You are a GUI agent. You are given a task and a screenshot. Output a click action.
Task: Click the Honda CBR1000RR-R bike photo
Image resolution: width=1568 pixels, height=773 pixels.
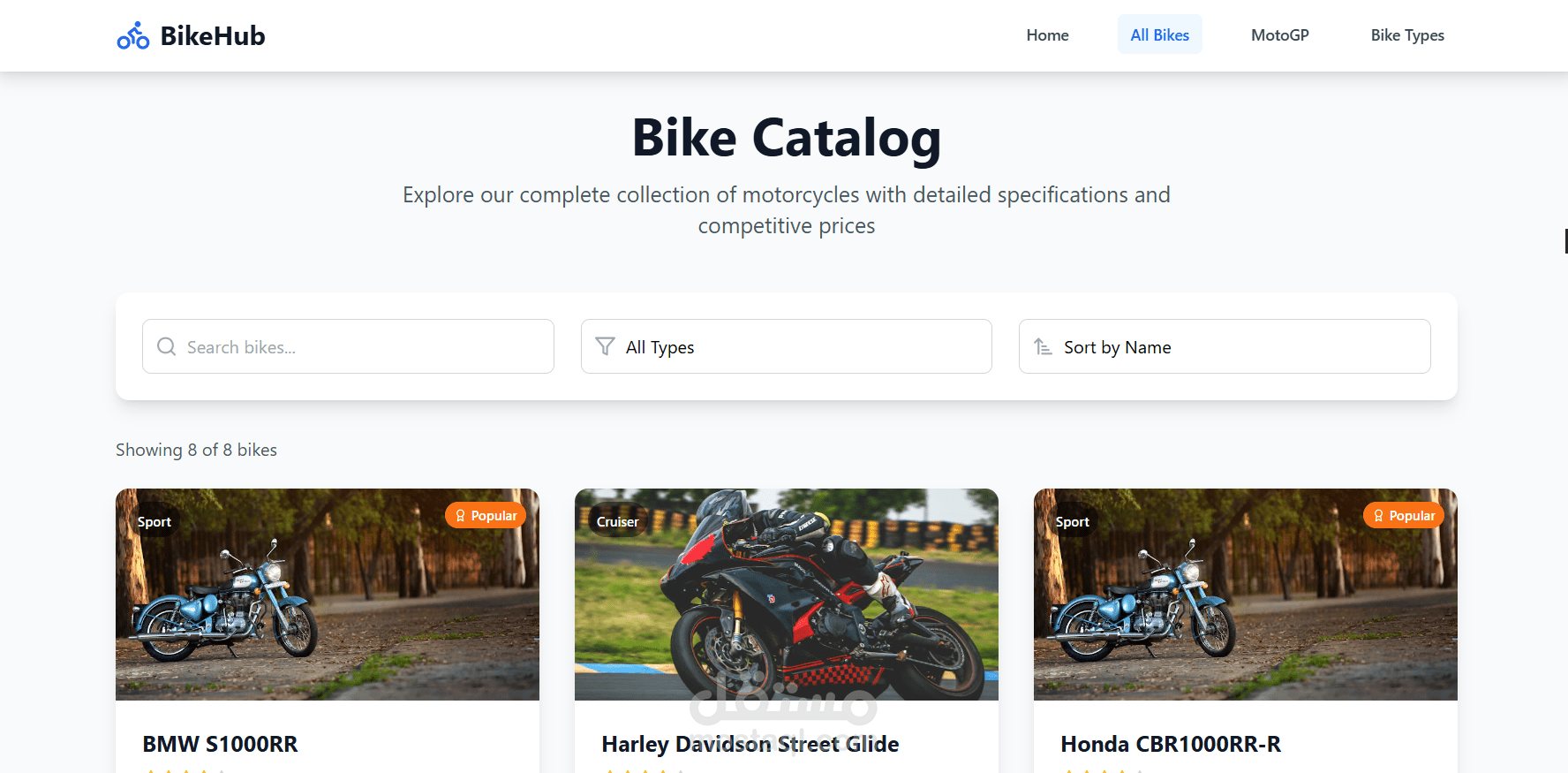point(1245,610)
